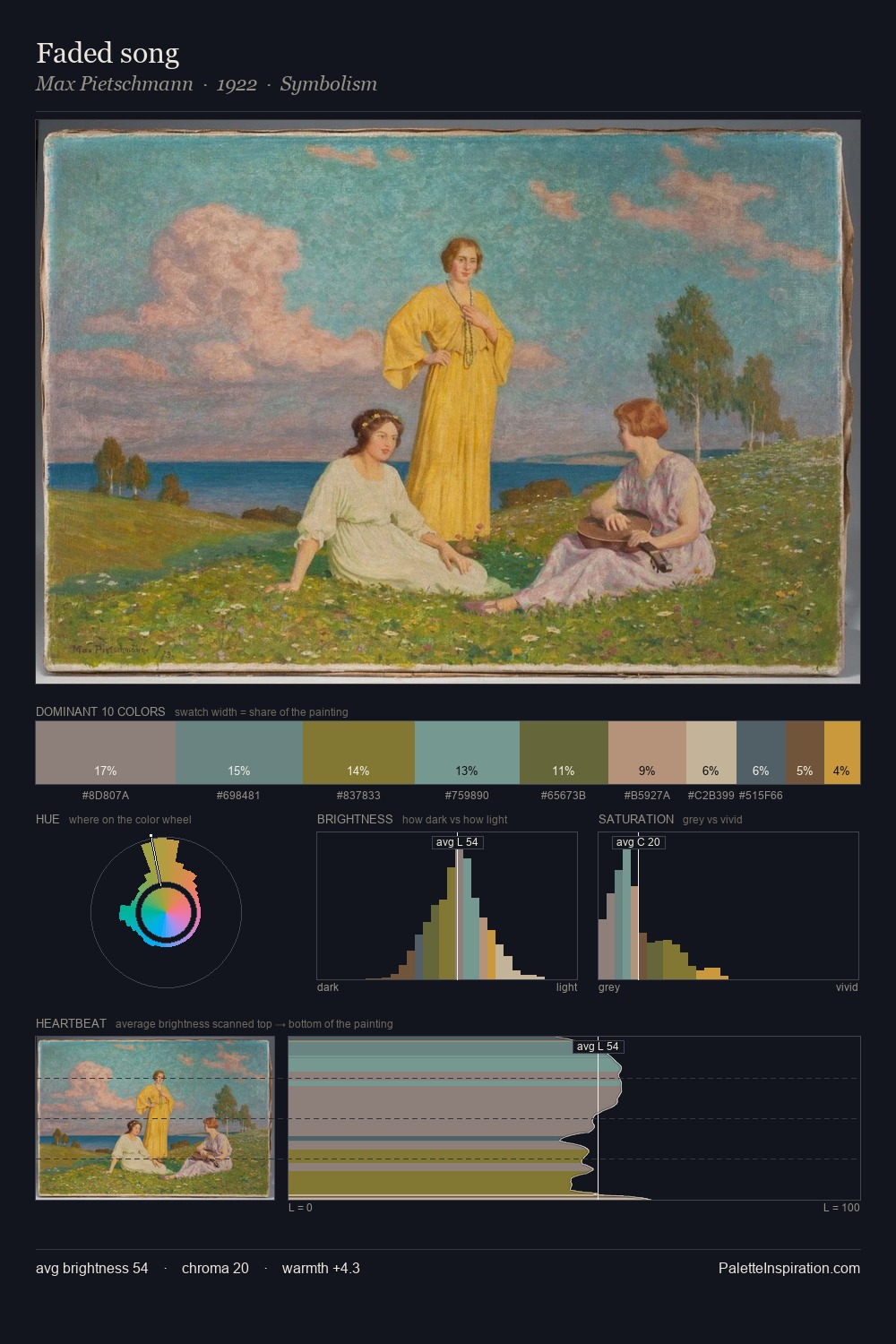
Task: Click hex code #515F66
Action: (761, 796)
